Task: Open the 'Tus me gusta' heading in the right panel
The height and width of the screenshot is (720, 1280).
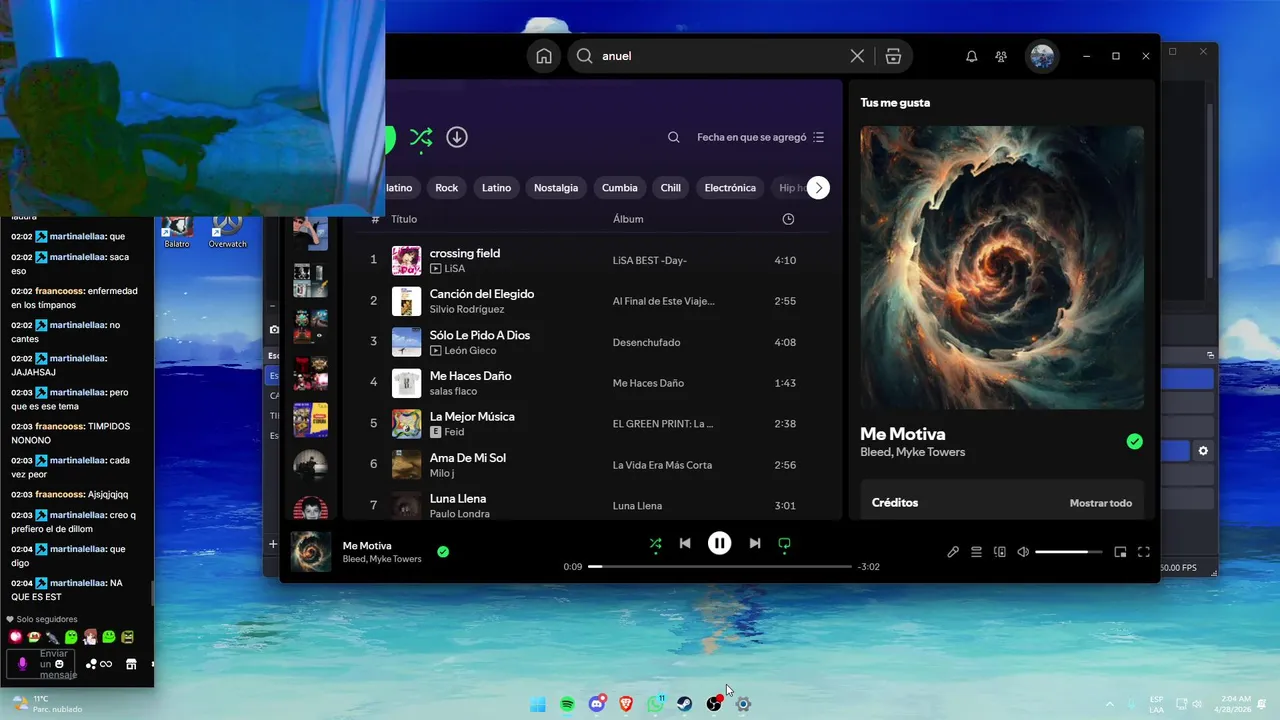Action: (x=895, y=102)
